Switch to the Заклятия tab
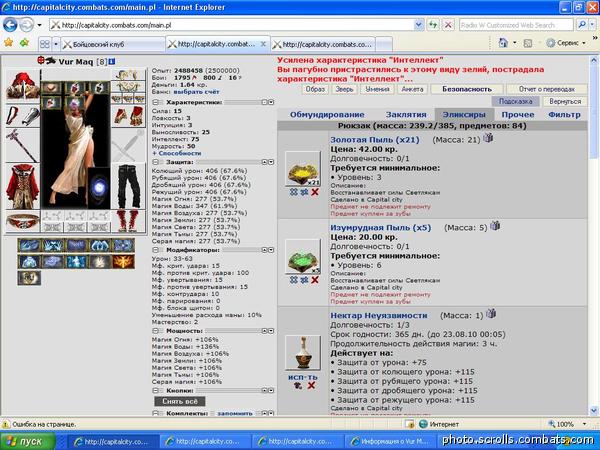Image resolution: width=600 pixels, height=450 pixels. [x=406, y=114]
